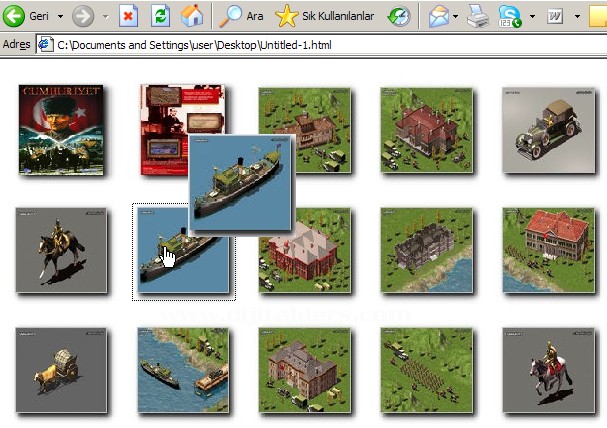Viewport: 607px width, 428px height.
Task: Open the Cumhuriyet cover thumbnail
Action: pyautogui.click(x=61, y=129)
